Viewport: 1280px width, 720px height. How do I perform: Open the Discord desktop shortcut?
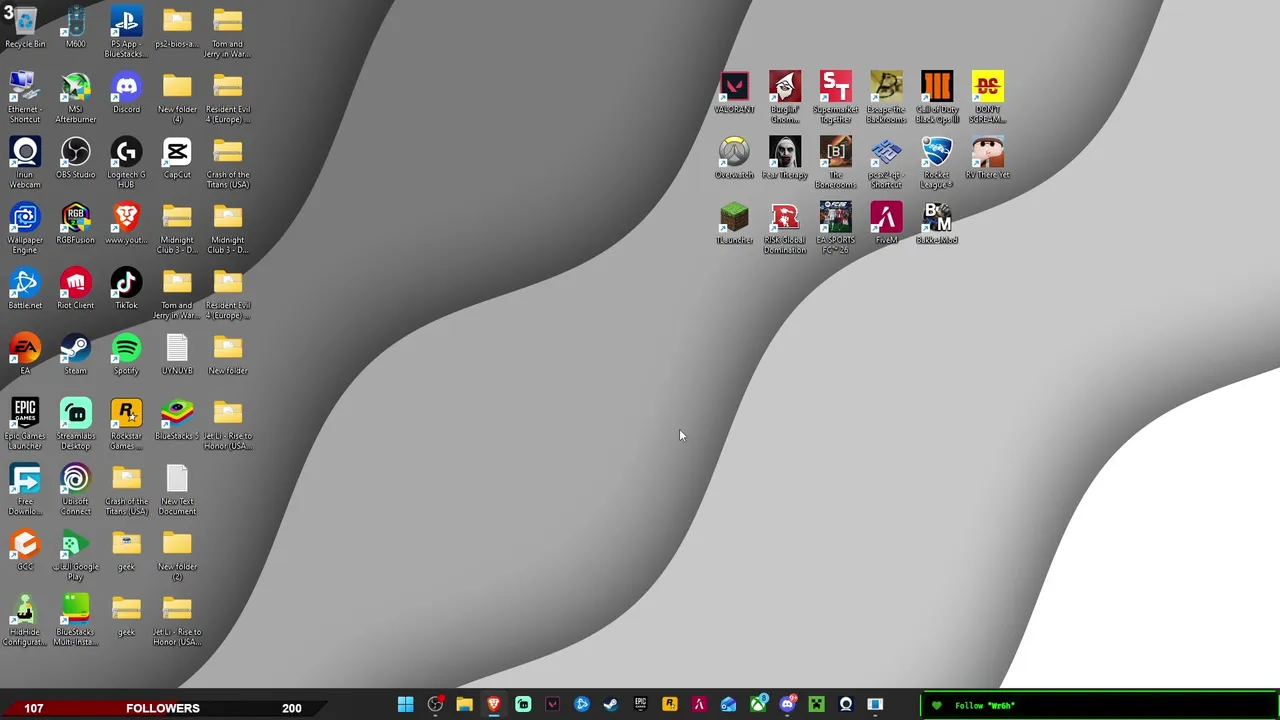tap(126, 92)
